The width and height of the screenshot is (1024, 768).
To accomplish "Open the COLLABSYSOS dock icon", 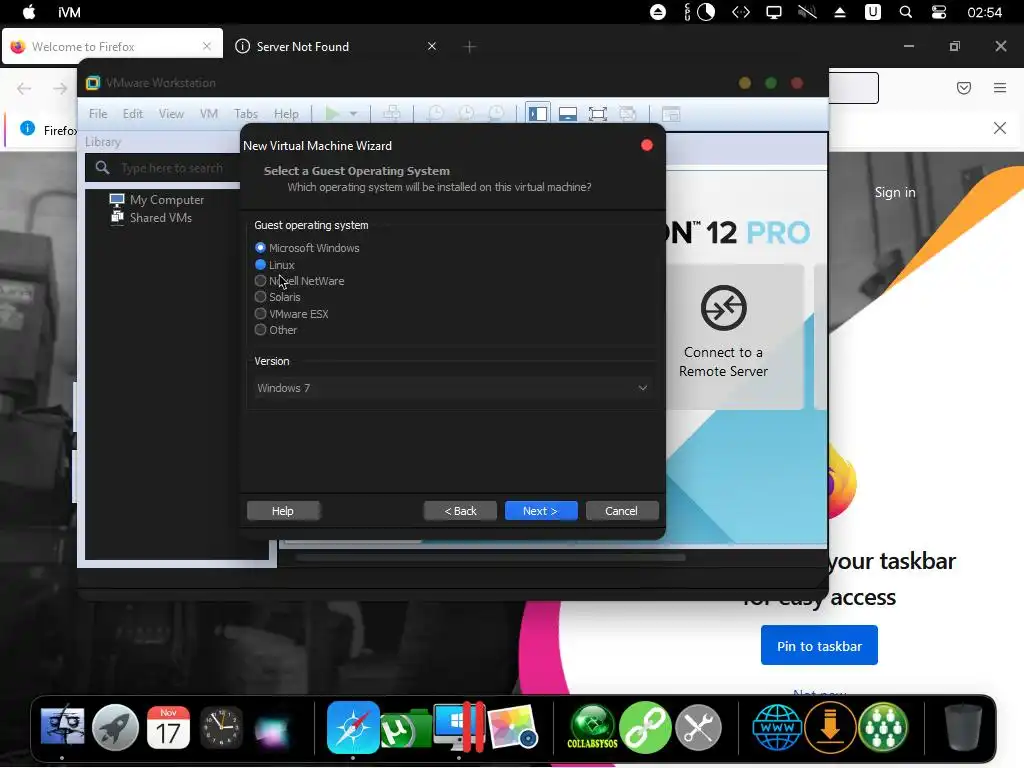I will 592,728.
